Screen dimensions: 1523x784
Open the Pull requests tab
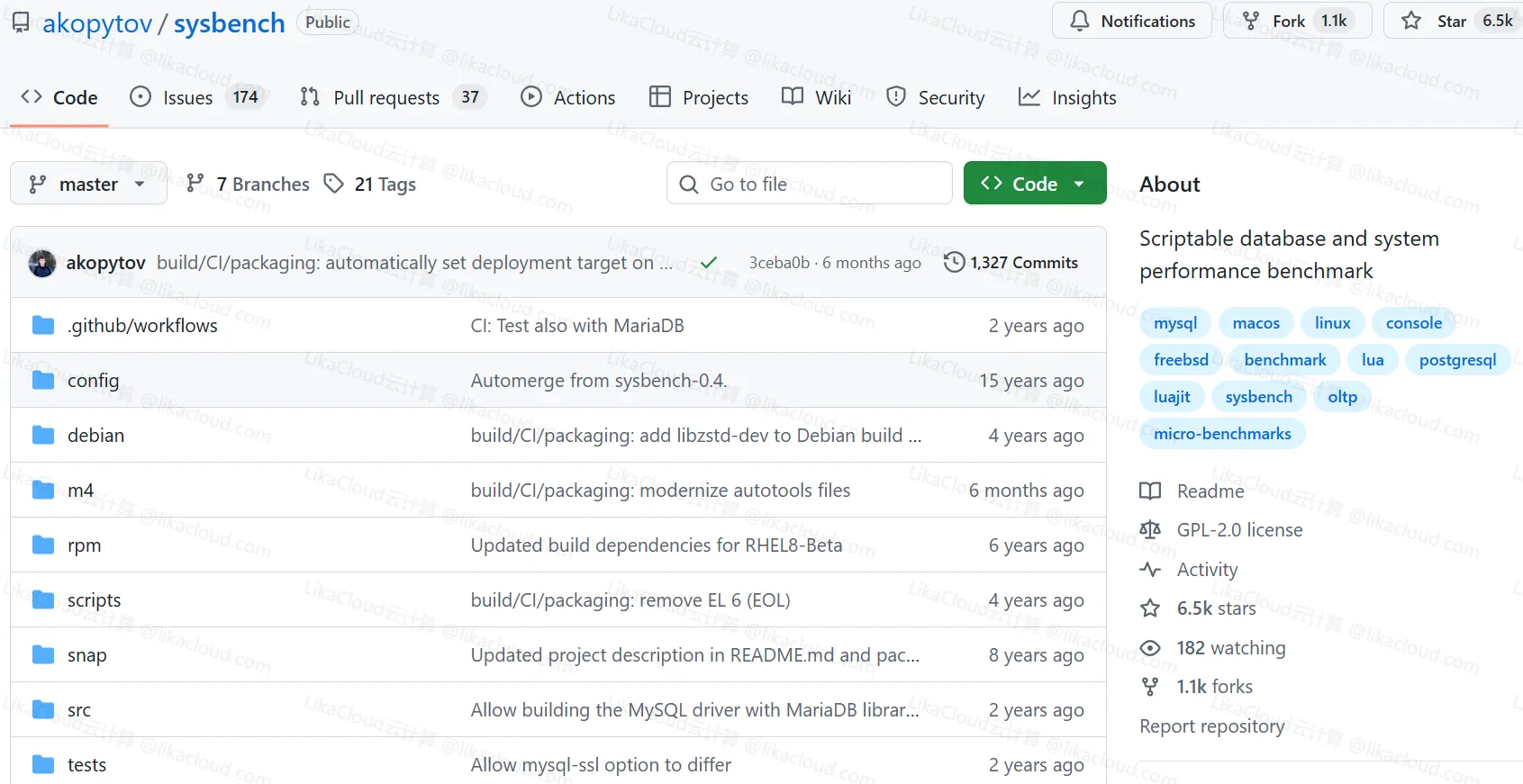tap(385, 97)
